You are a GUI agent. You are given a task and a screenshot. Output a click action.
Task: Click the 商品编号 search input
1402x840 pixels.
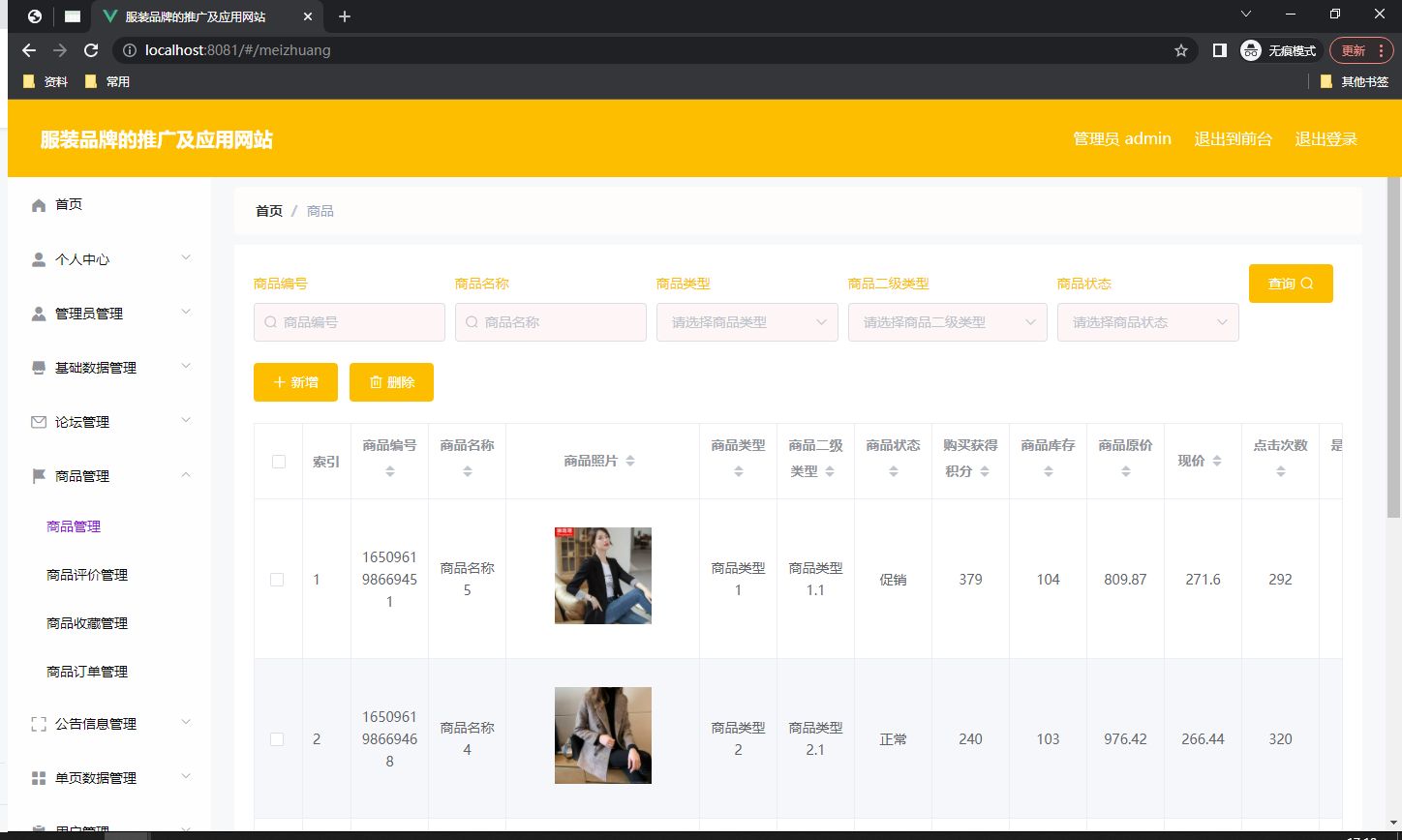click(x=350, y=322)
